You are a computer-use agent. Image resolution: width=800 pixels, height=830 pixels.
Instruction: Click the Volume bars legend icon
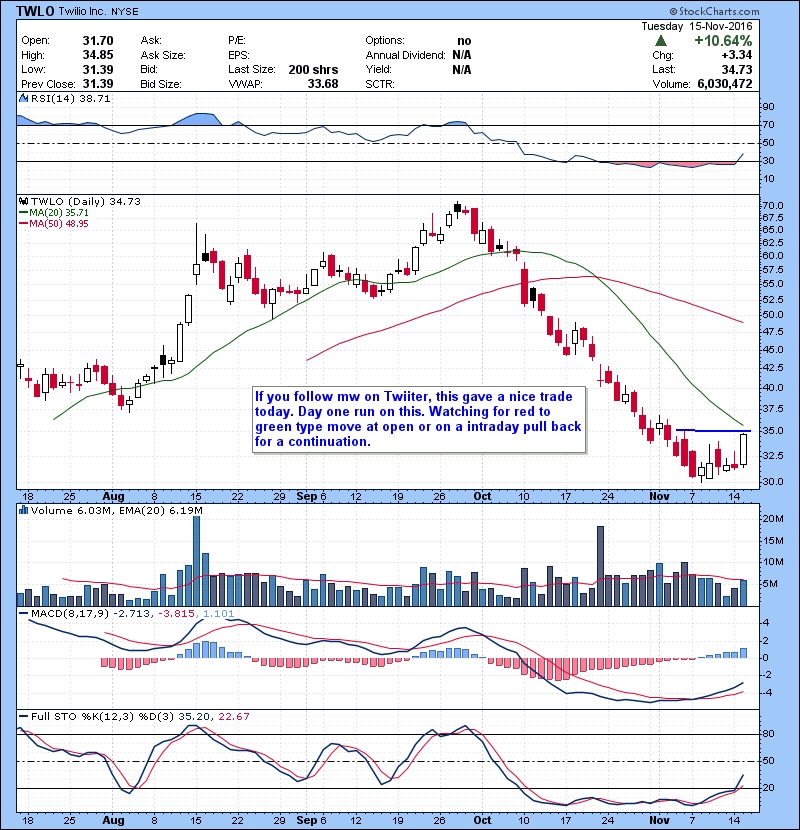[x=23, y=511]
